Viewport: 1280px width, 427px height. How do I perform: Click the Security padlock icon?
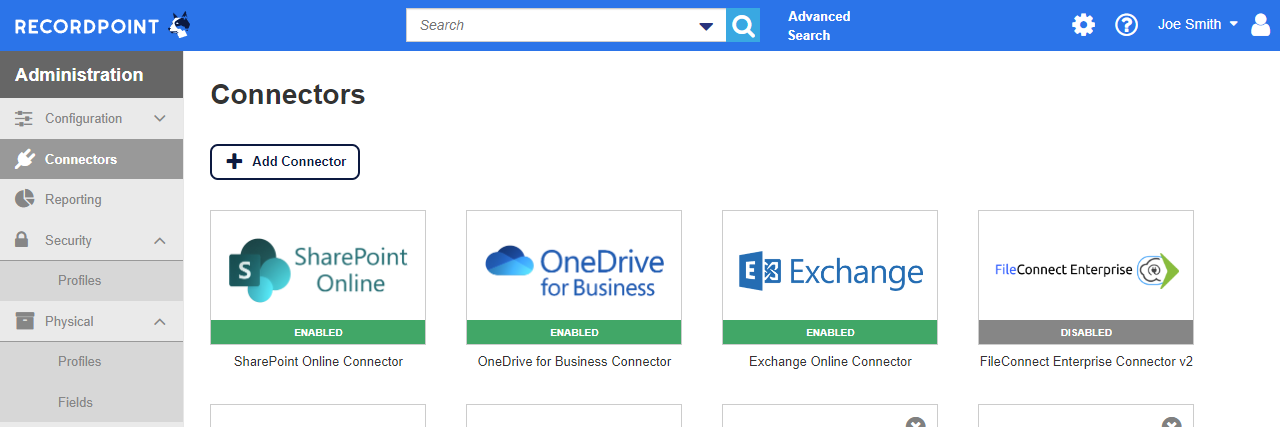click(x=22, y=240)
